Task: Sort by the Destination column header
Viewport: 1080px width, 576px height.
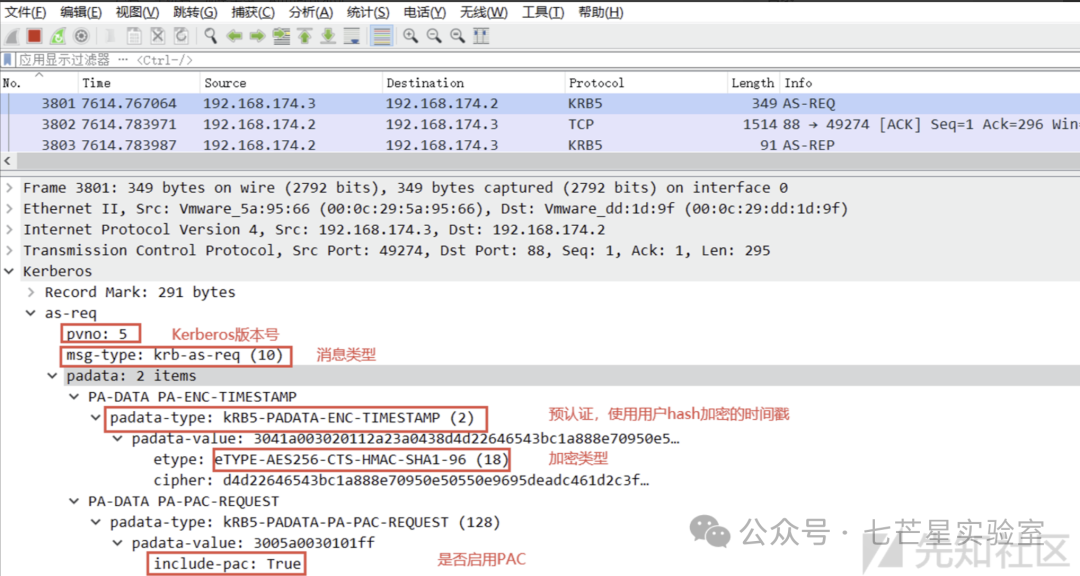Action: click(x=473, y=83)
